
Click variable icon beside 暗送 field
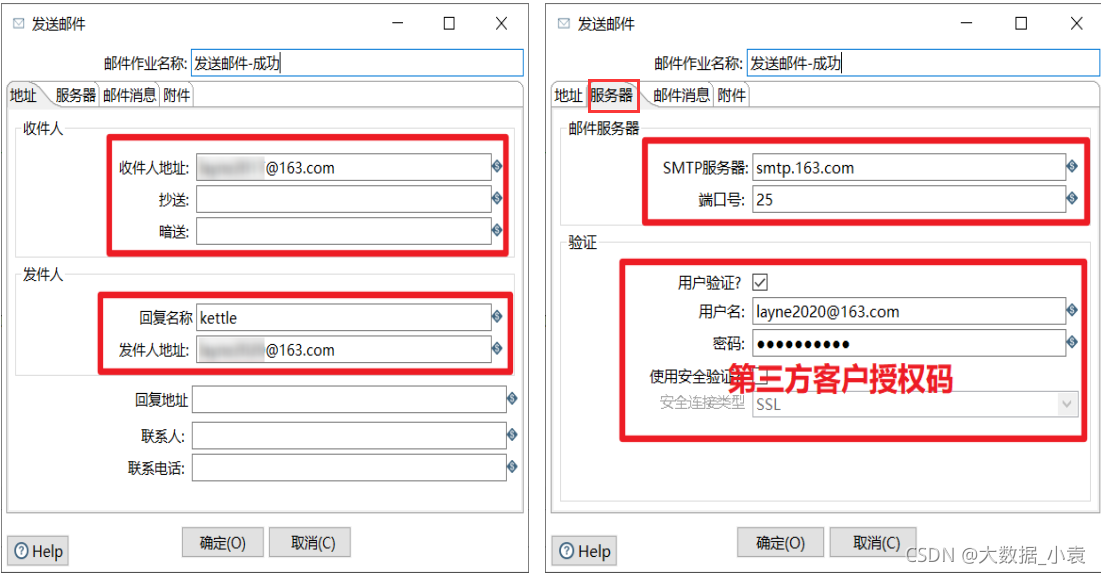(x=496, y=230)
